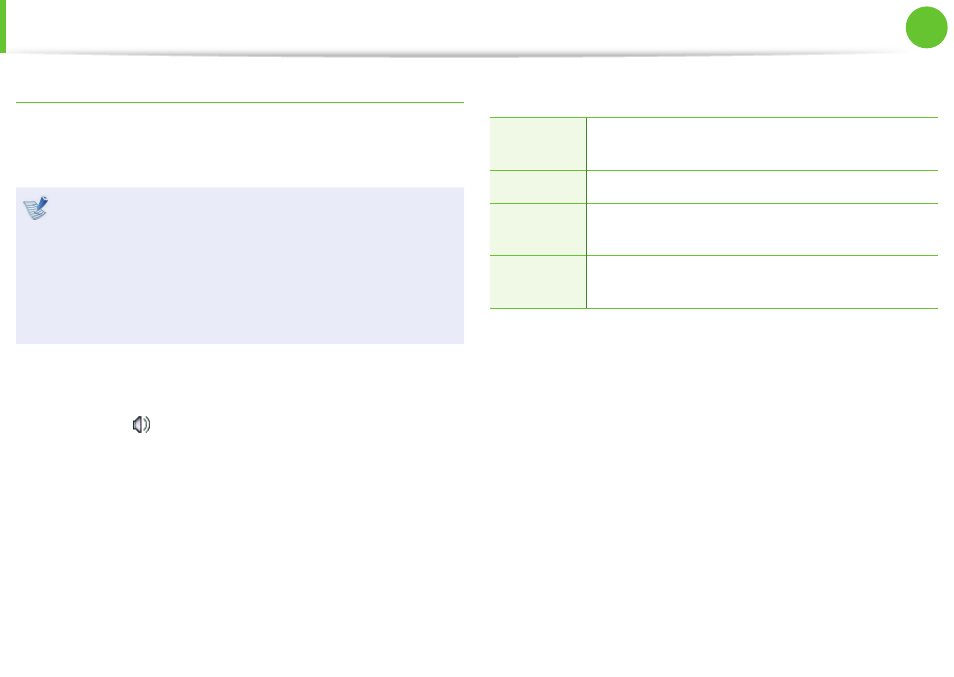
Task: Click the bottom-row white description cell
Action: [762, 282]
